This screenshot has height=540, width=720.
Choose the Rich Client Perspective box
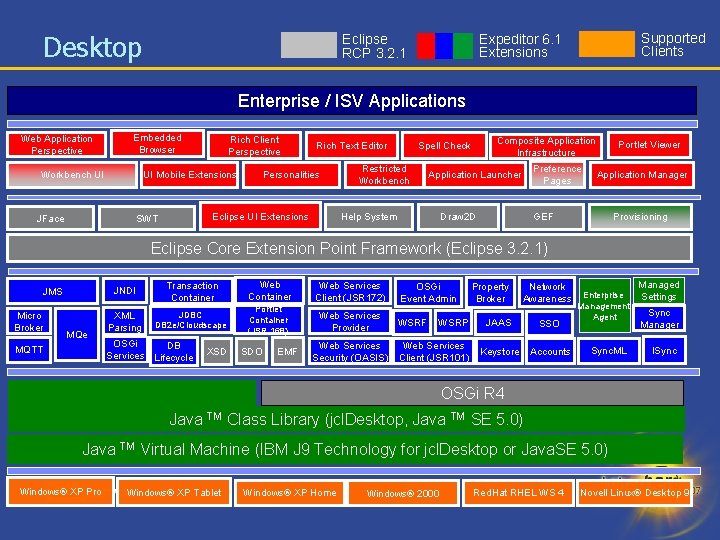(254, 145)
